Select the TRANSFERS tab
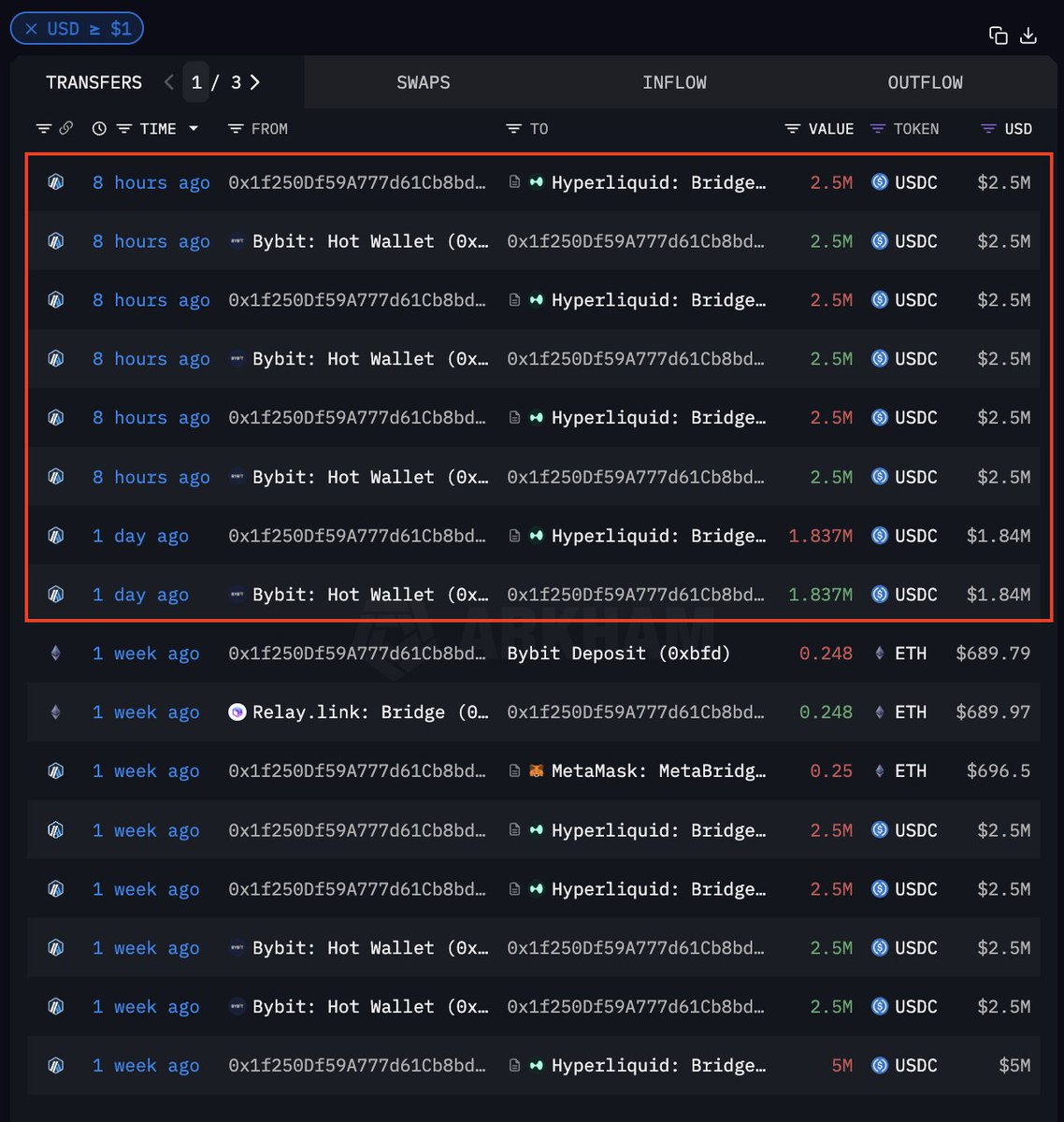The width and height of the screenshot is (1064, 1122). point(94,82)
